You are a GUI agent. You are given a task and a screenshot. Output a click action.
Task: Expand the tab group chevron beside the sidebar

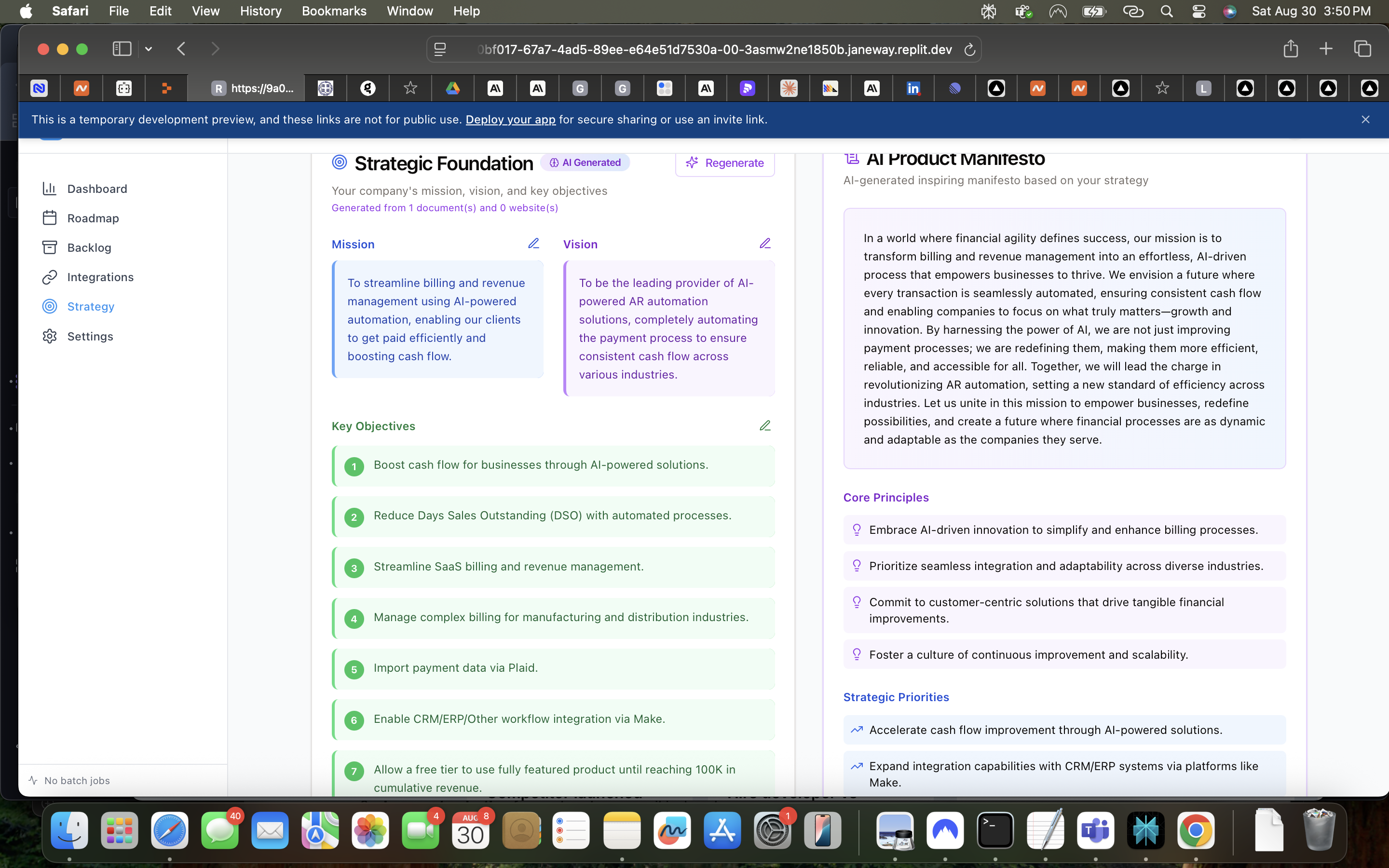click(x=149, y=49)
